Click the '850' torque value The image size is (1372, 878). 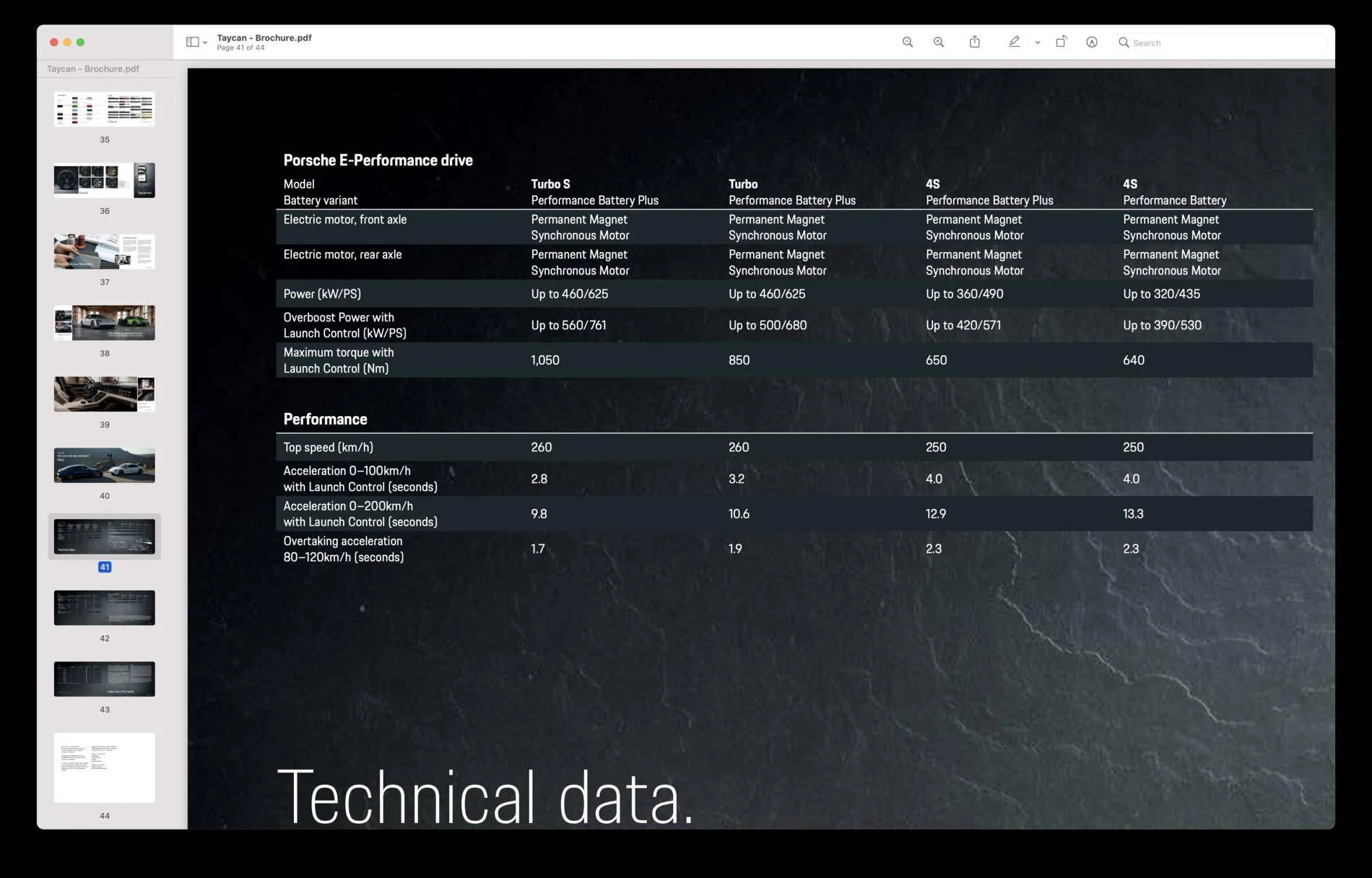(x=739, y=360)
